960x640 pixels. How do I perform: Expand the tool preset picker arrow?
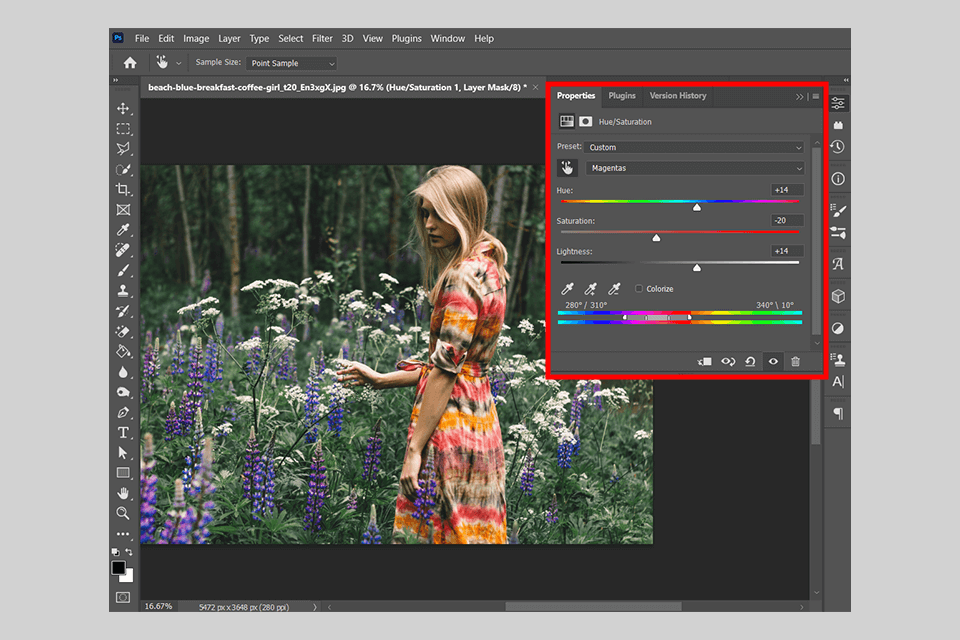tap(179, 63)
